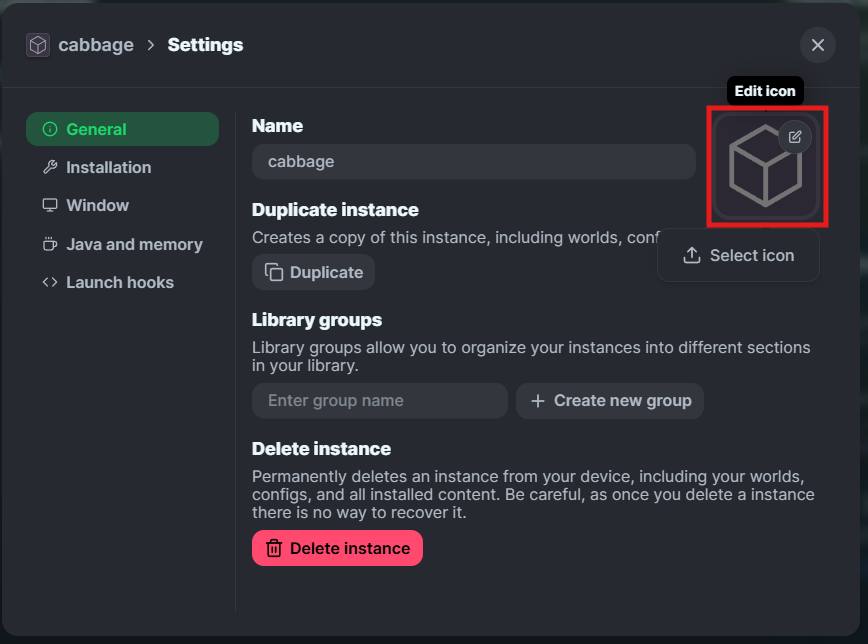Viewport: 868px width, 644px height.
Task: Choose Select icon from the popup menu
Action: pyautogui.click(x=738, y=255)
